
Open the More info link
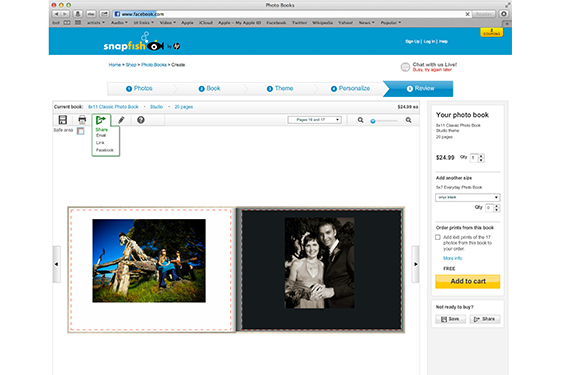(453, 258)
